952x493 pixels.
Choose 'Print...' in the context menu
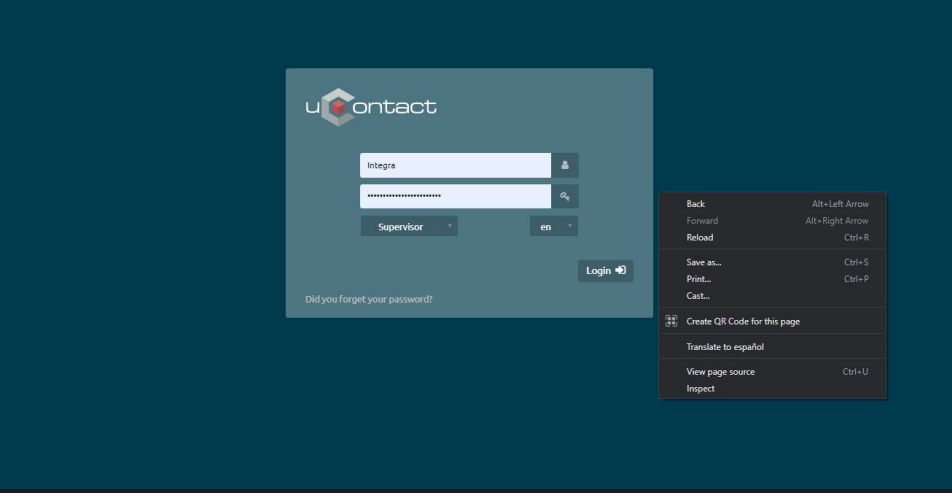pyautogui.click(x=772, y=279)
